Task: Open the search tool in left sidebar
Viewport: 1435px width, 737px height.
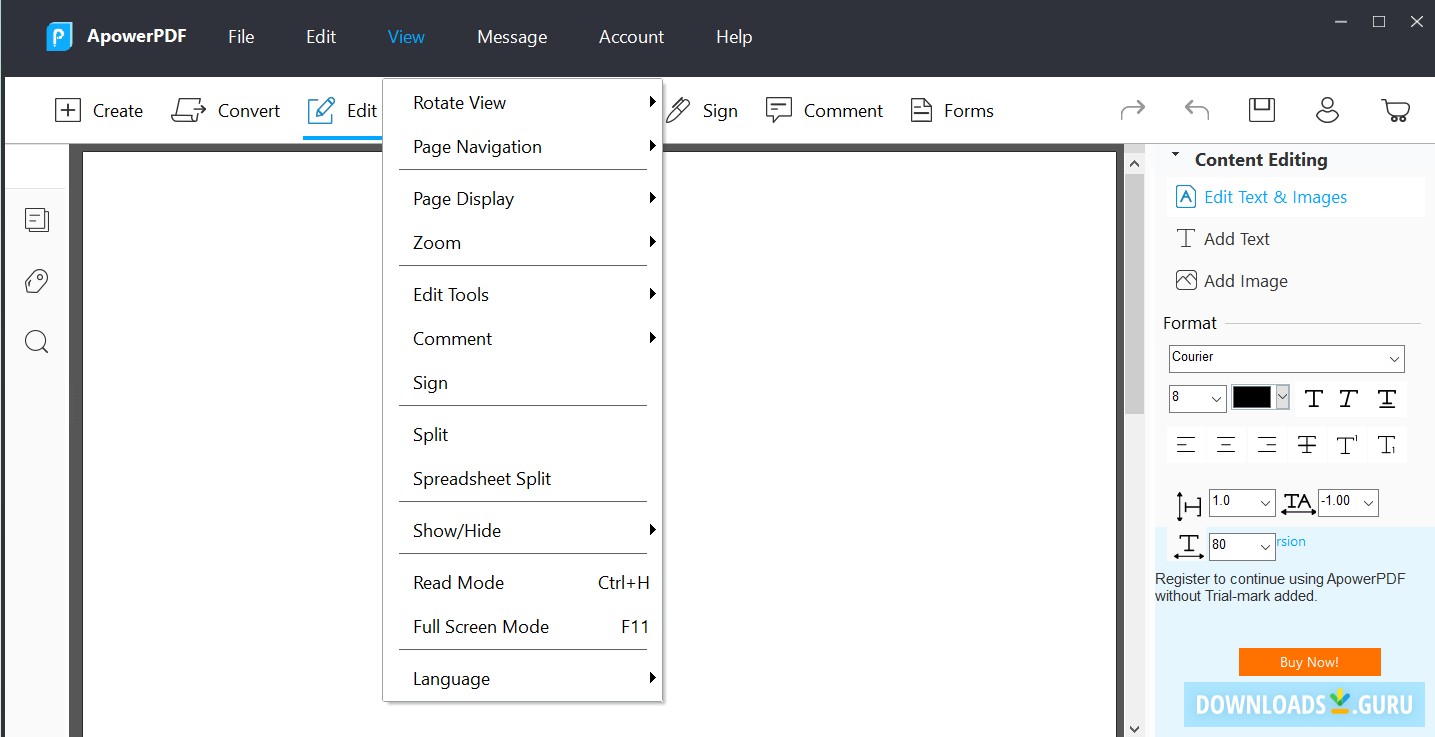Action: coord(36,341)
